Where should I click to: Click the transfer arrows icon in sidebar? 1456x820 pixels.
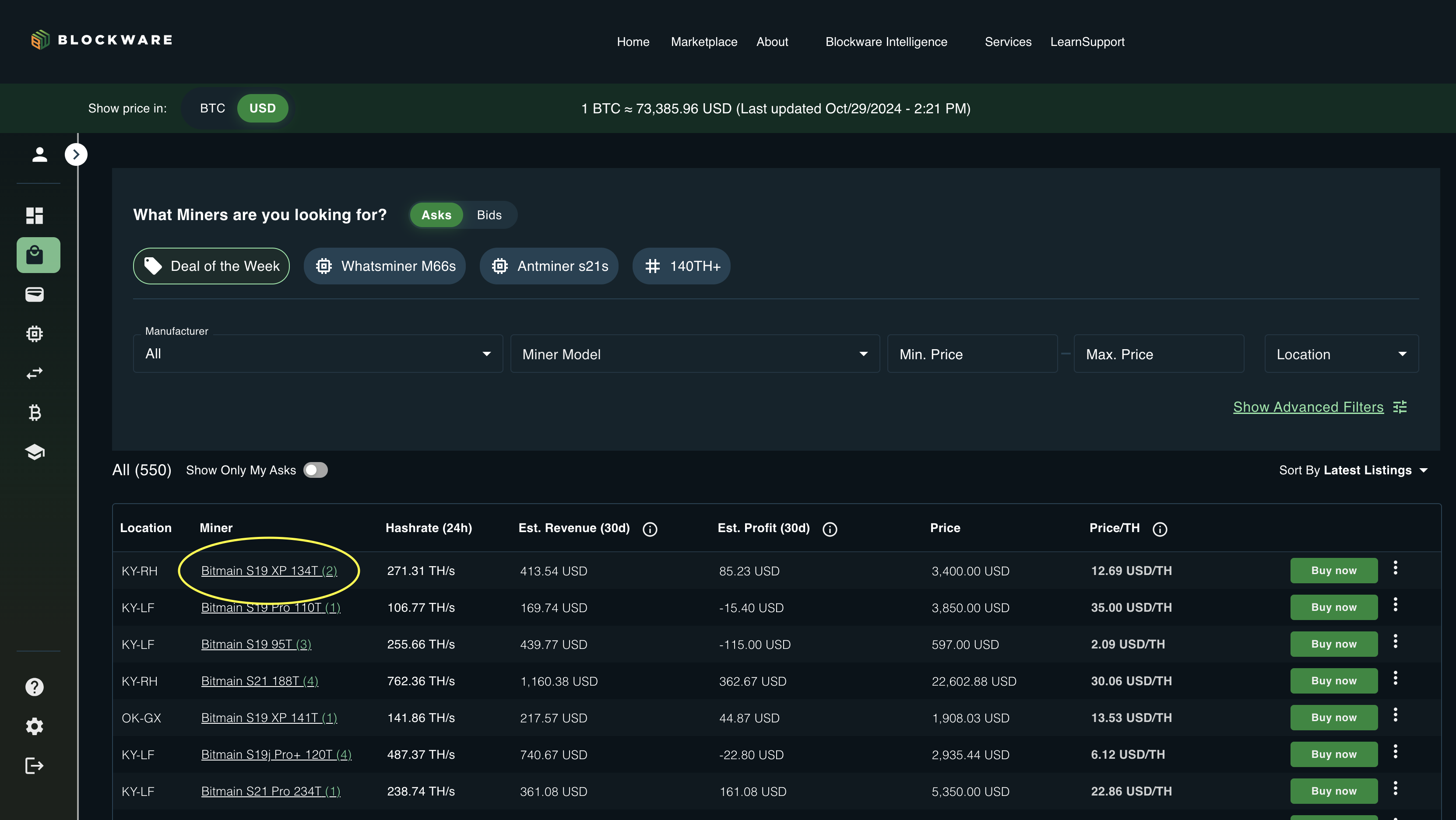[x=35, y=373]
